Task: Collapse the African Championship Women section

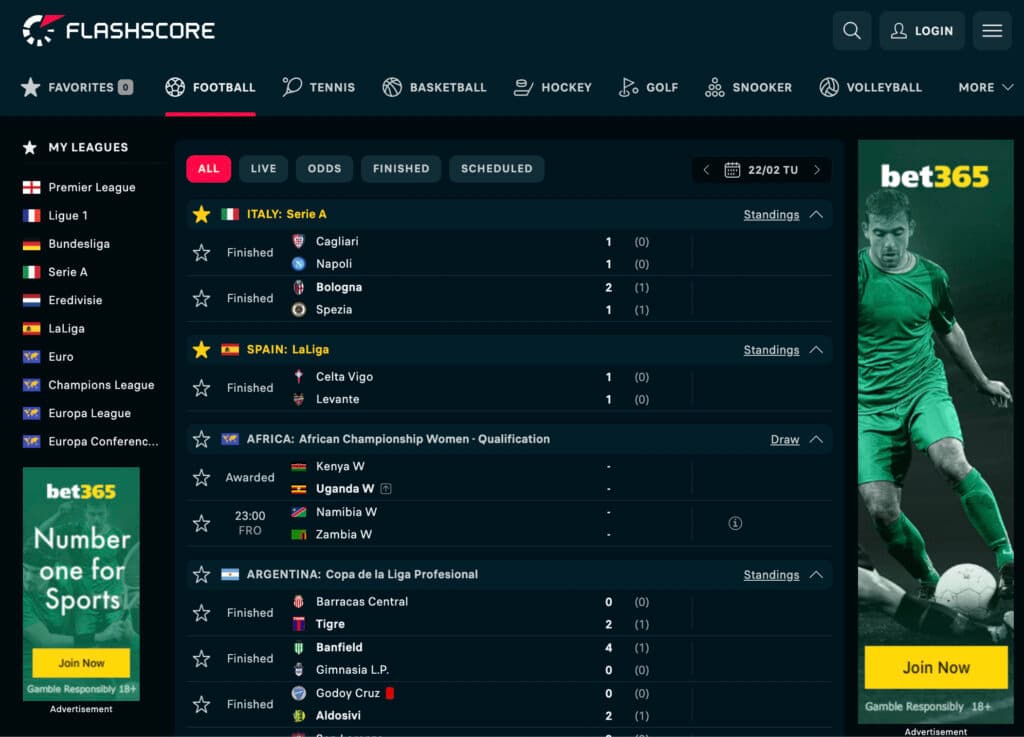Action: tap(816, 439)
